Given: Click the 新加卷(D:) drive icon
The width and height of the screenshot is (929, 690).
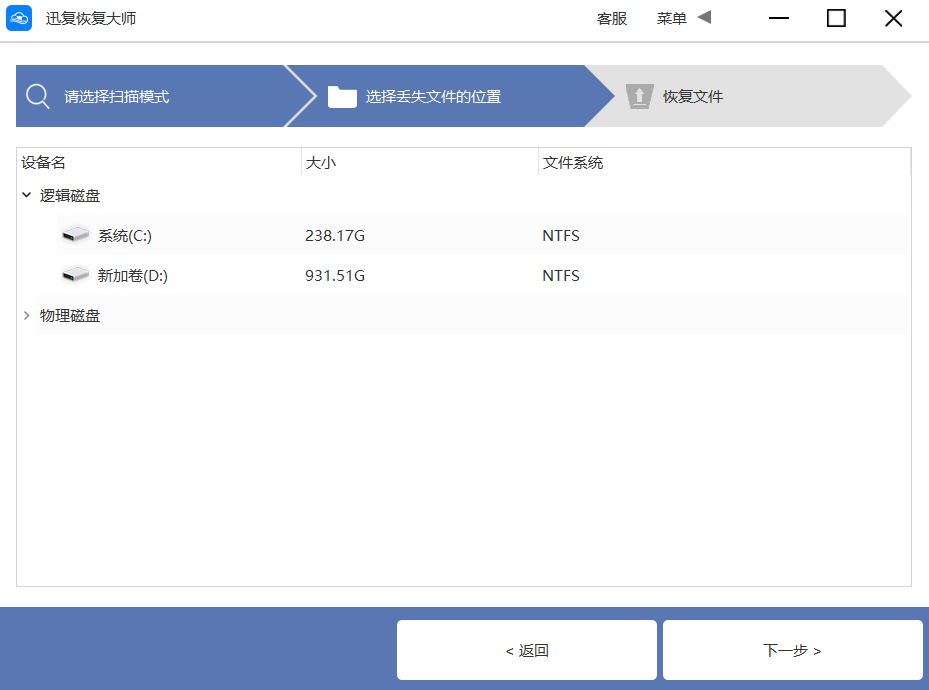Looking at the screenshot, I should (x=75, y=276).
